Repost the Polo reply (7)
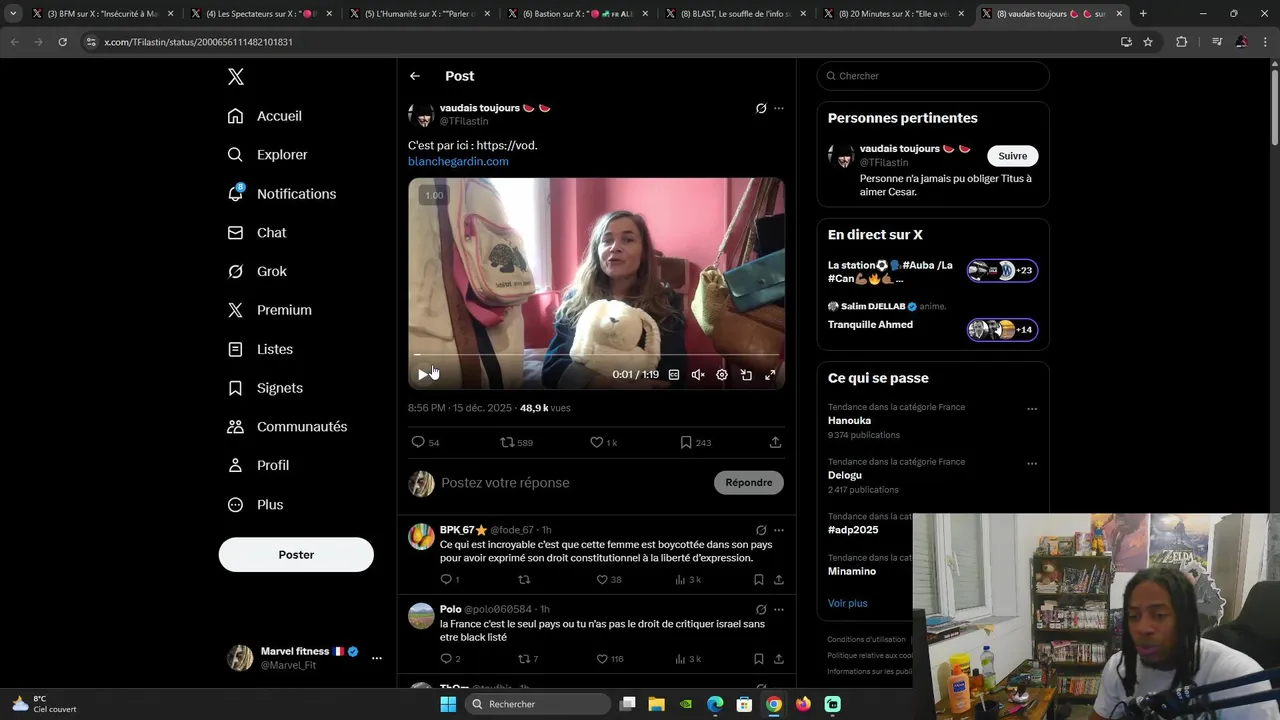 pyautogui.click(x=528, y=659)
